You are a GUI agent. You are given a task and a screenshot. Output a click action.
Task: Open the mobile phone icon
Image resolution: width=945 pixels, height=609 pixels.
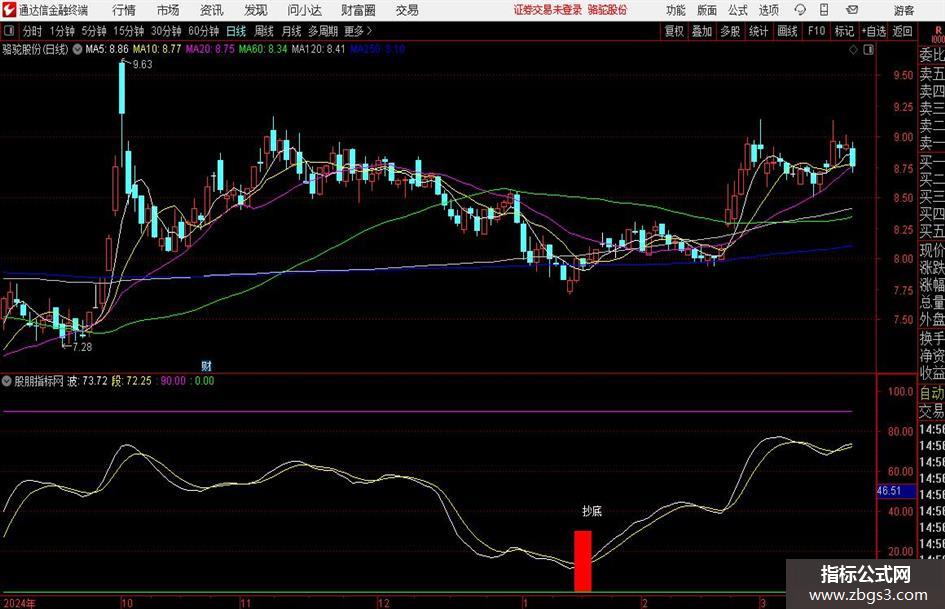click(824, 10)
